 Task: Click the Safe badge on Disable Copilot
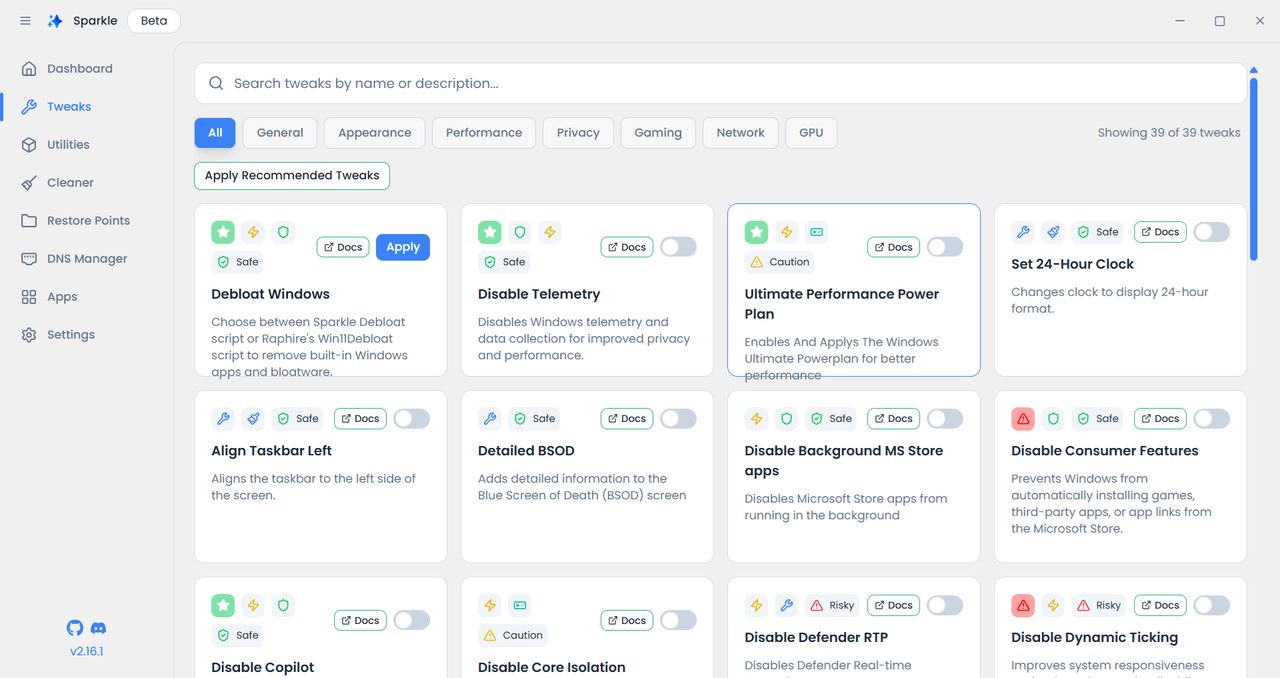click(x=238, y=636)
